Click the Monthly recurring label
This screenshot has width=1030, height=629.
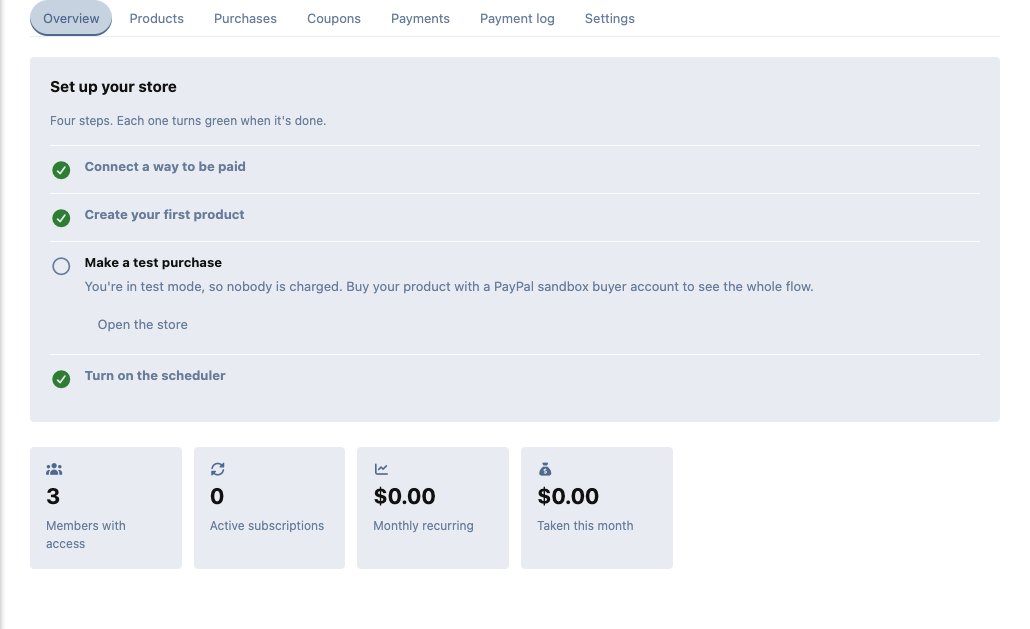click(x=423, y=525)
